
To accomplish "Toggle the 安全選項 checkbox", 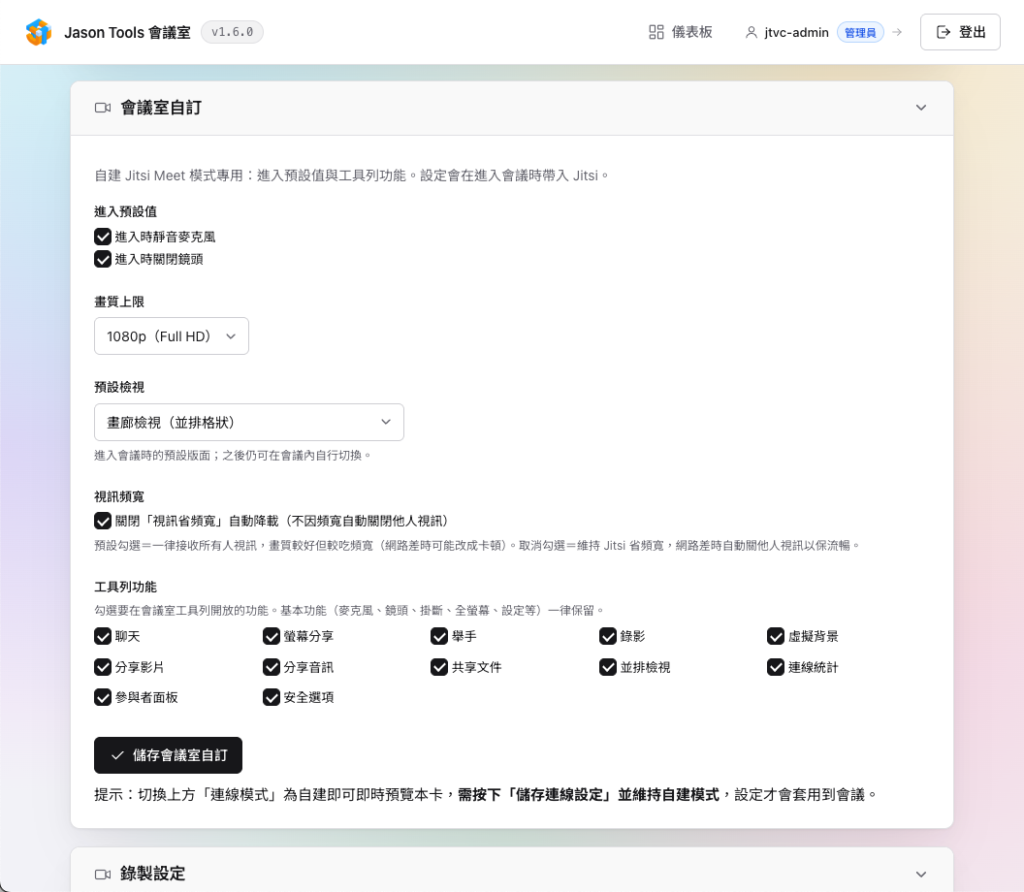I will point(271,697).
